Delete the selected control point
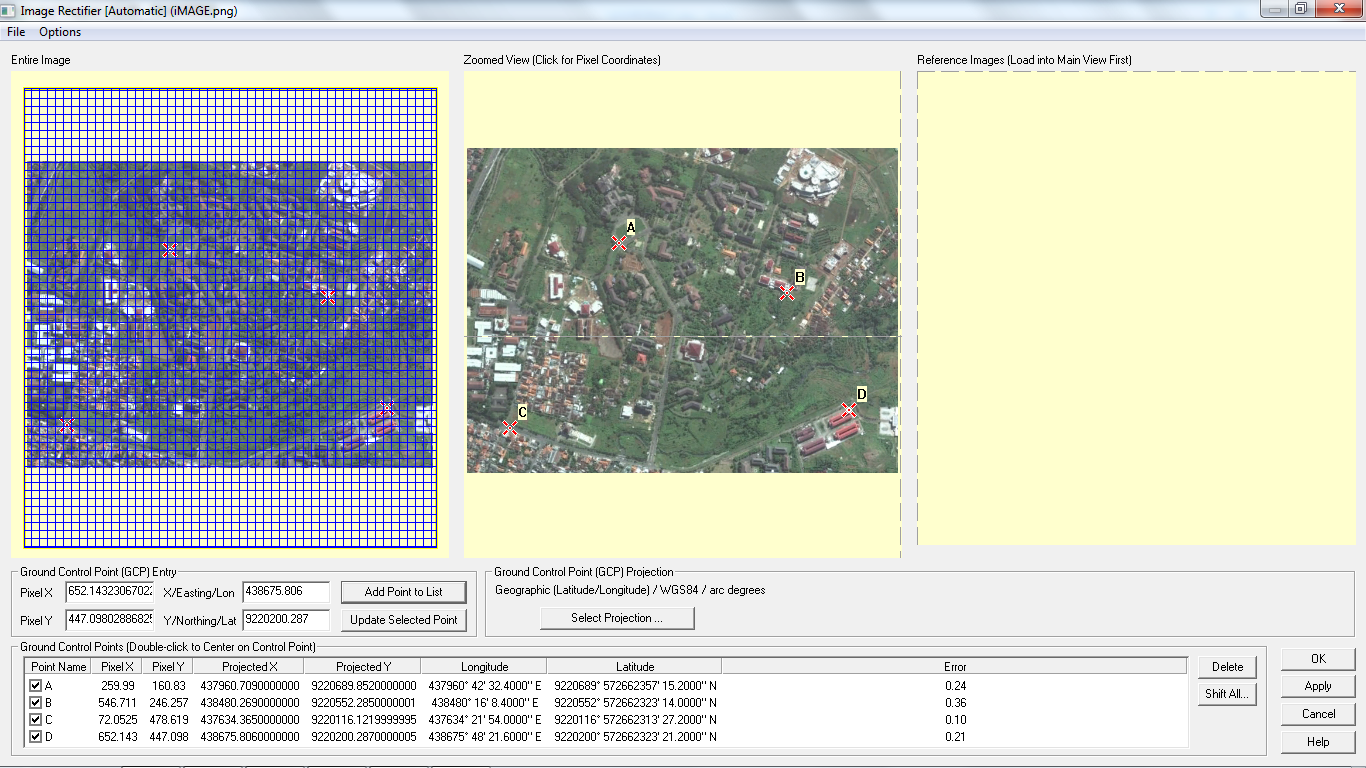The height and width of the screenshot is (768, 1366). pyautogui.click(x=1227, y=666)
